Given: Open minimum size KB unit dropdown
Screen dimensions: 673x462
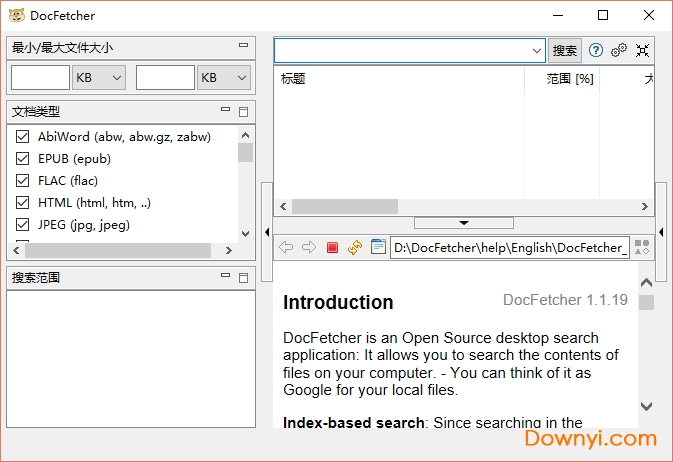Looking at the screenshot, I should pyautogui.click(x=99, y=78).
